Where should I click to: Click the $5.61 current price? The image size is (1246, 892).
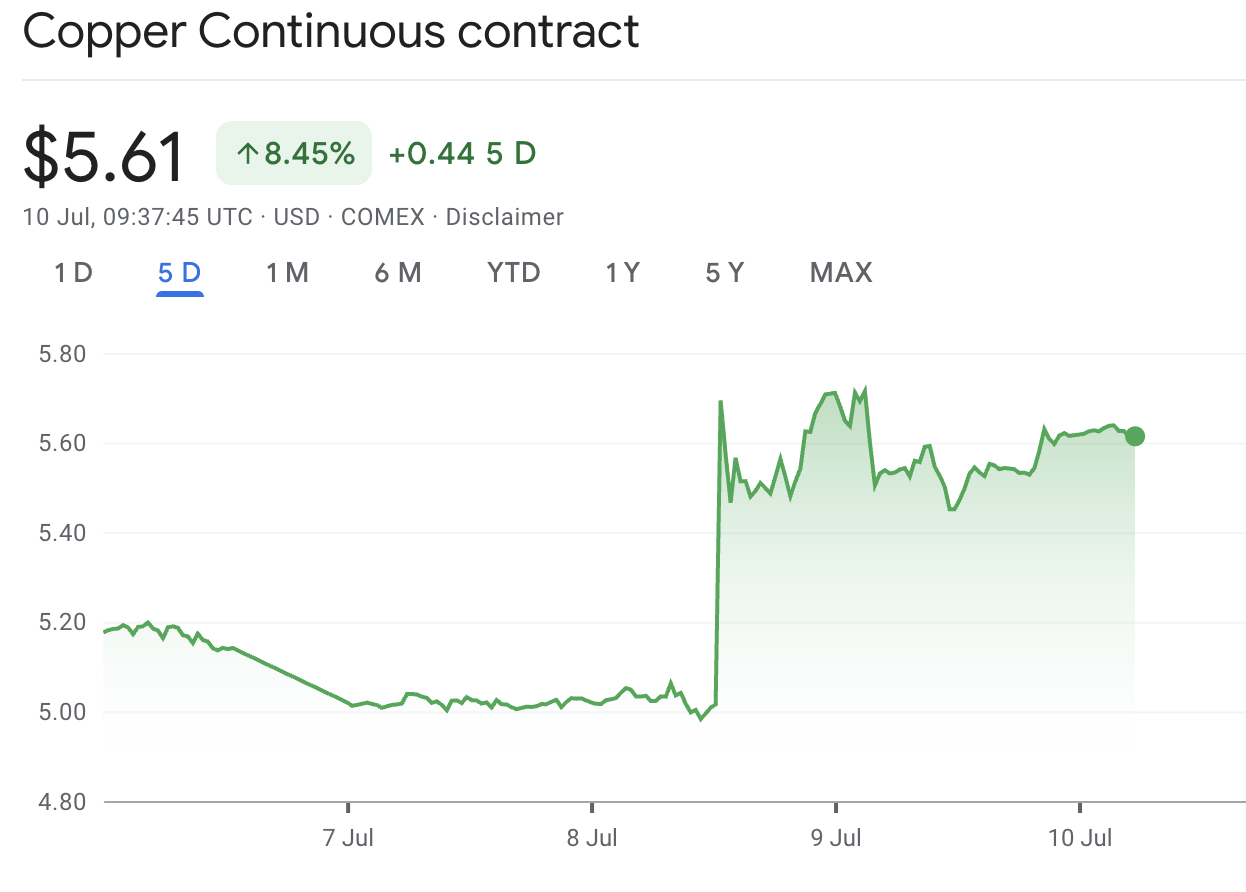point(104,156)
